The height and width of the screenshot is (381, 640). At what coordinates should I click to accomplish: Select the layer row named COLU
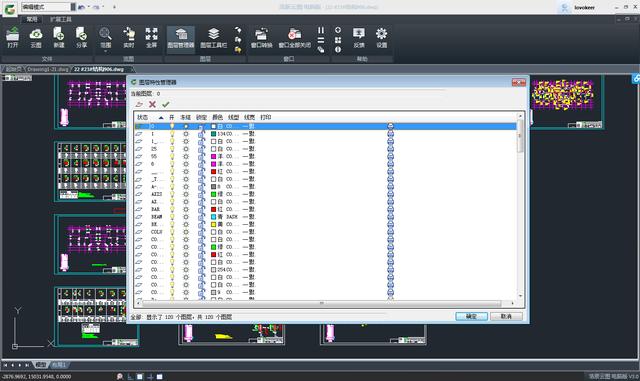pyautogui.click(x=326, y=232)
